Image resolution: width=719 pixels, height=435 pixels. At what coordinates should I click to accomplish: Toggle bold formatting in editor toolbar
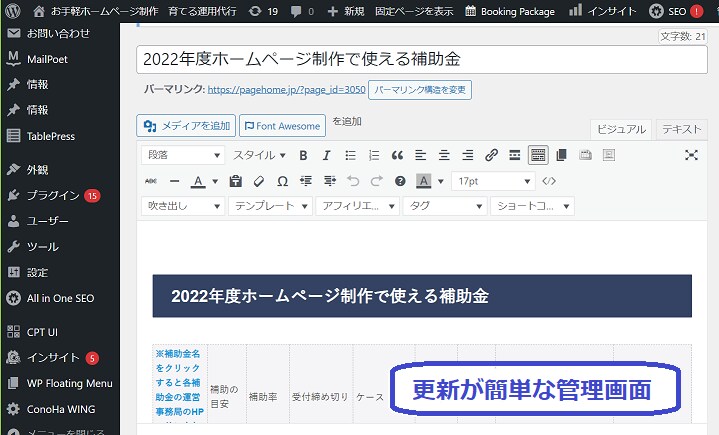coord(303,155)
